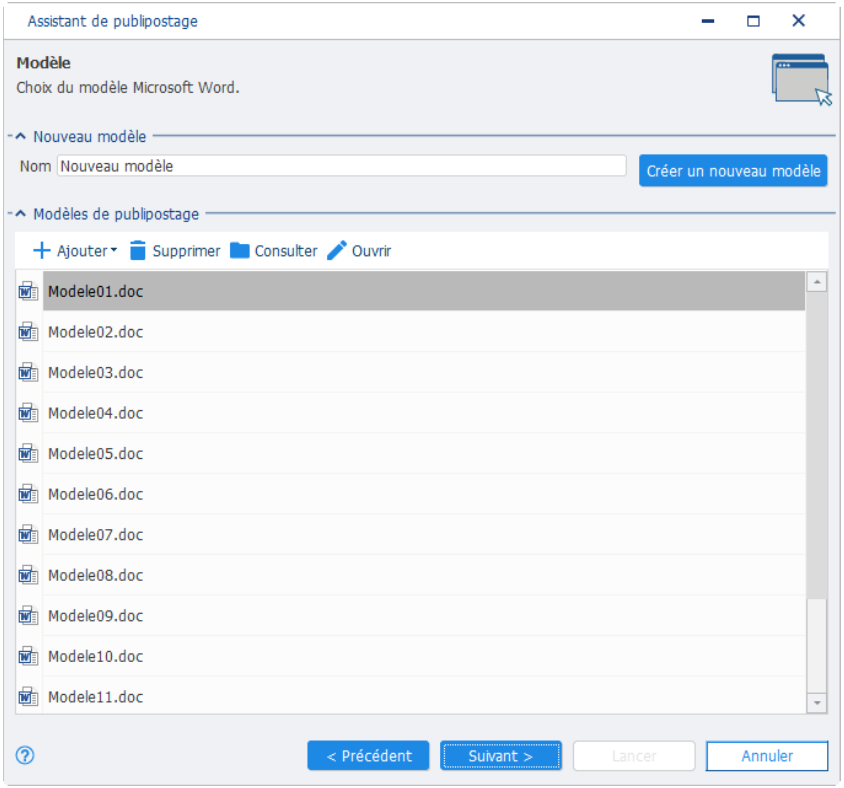Screen dimensions: 844x788
Task: Click Word icon next to Modele04.doc
Action: pos(28,413)
